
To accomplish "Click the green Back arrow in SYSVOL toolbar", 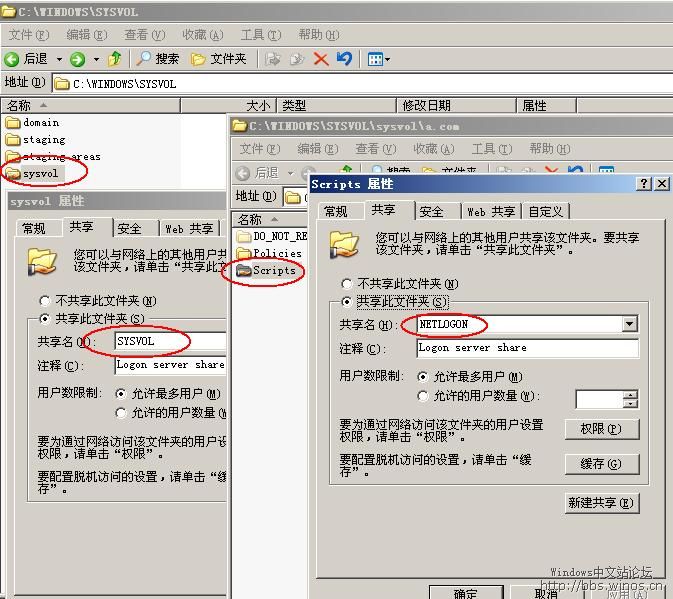I will [x=12, y=59].
